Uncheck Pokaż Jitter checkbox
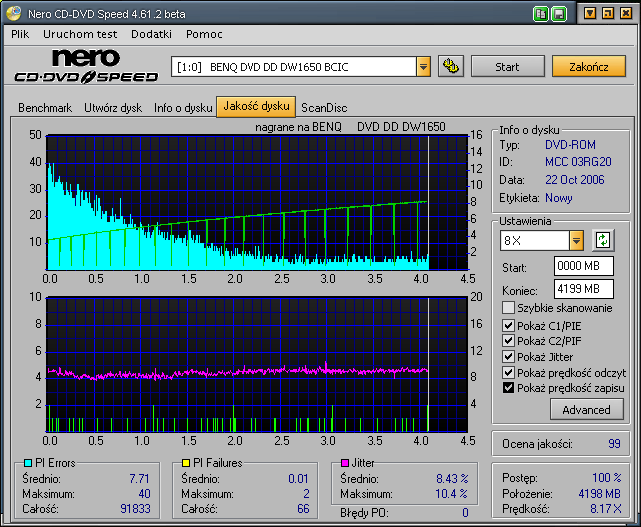Screen dimensions: 641x527 click(x=508, y=357)
